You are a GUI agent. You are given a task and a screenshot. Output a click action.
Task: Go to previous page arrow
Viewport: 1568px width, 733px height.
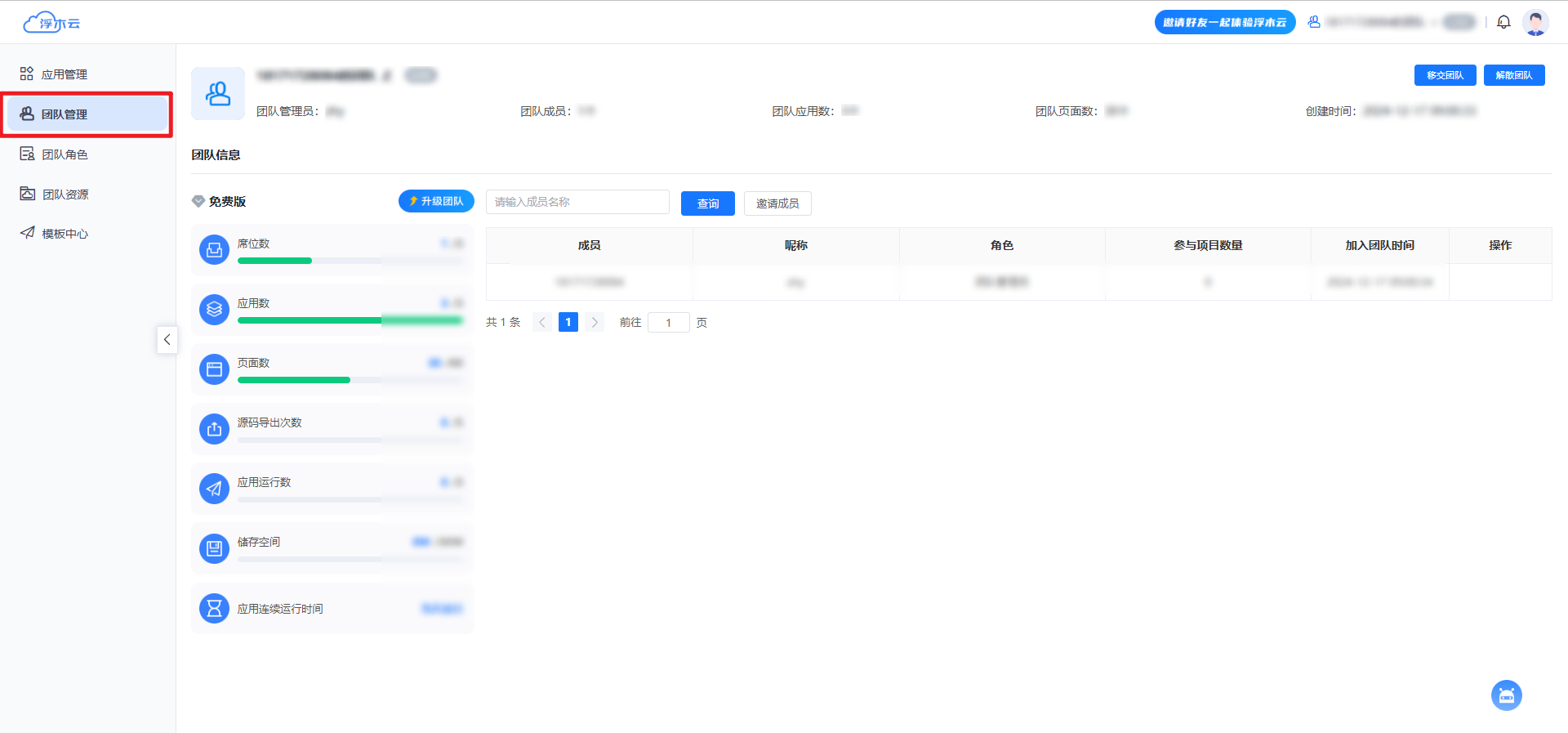click(542, 322)
